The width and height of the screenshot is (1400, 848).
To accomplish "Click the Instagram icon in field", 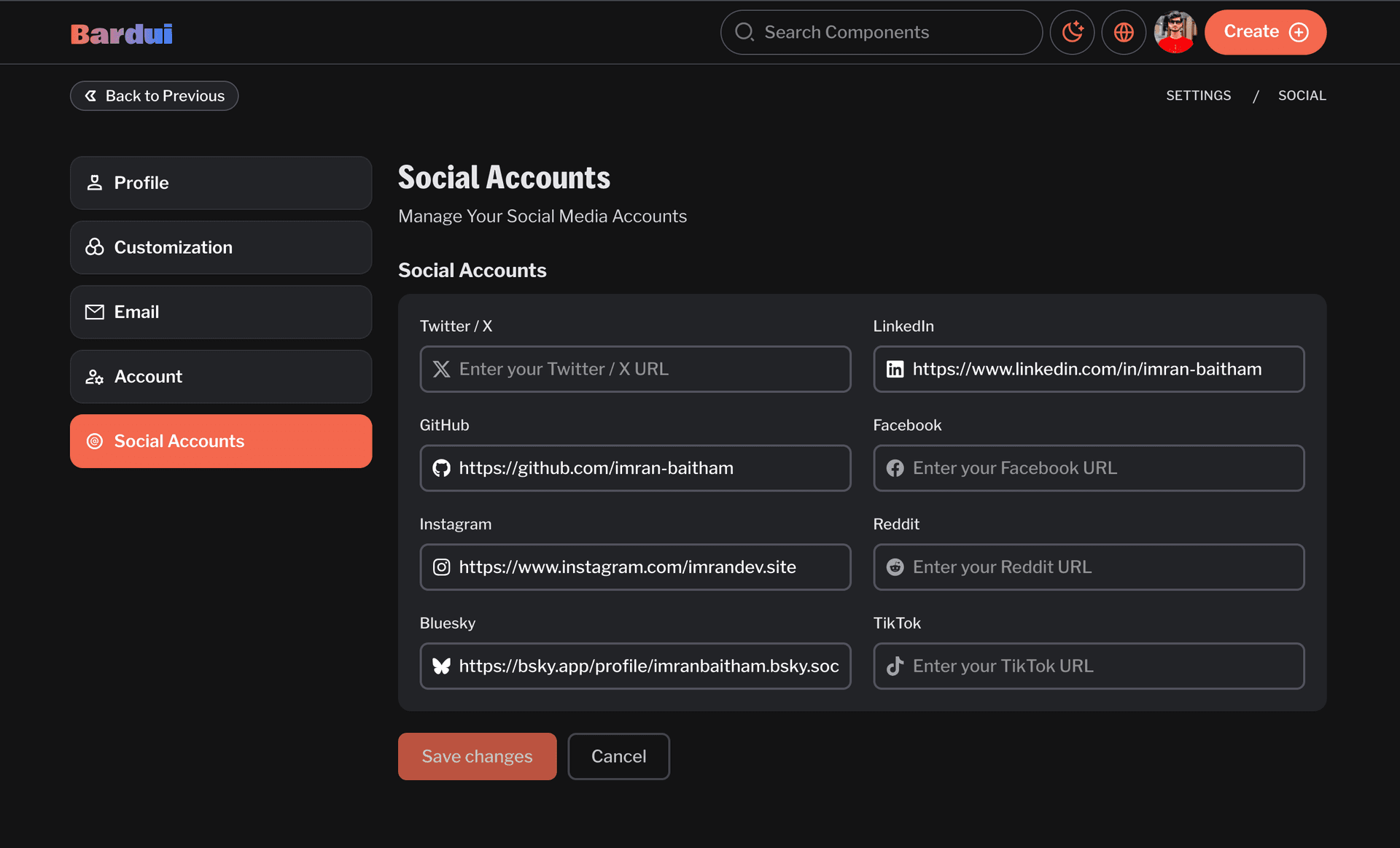I will point(441,567).
